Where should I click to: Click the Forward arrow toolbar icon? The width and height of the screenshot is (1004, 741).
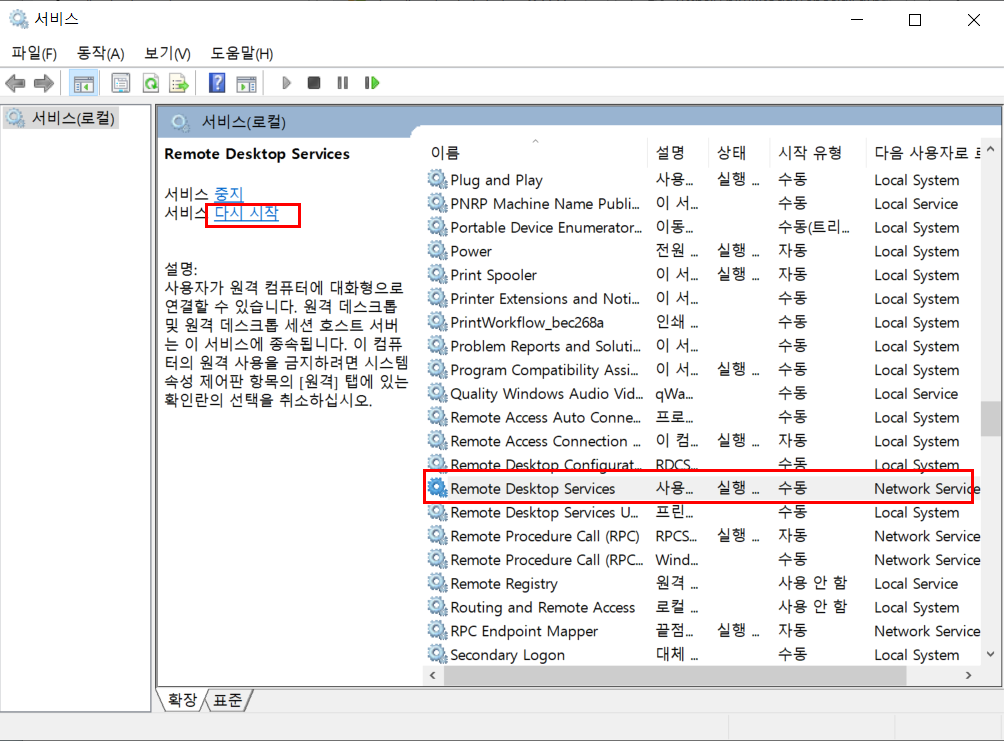(44, 83)
